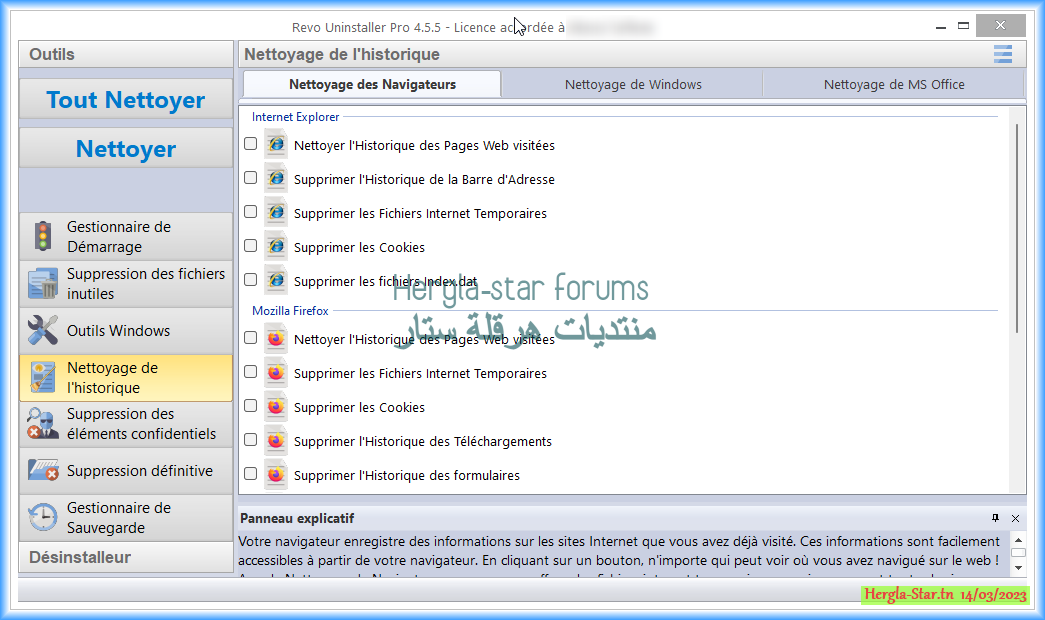This screenshot has width=1045, height=620.
Task: Check IE Nettoyer l'Historique des Pages Web visitées
Action: pos(251,144)
